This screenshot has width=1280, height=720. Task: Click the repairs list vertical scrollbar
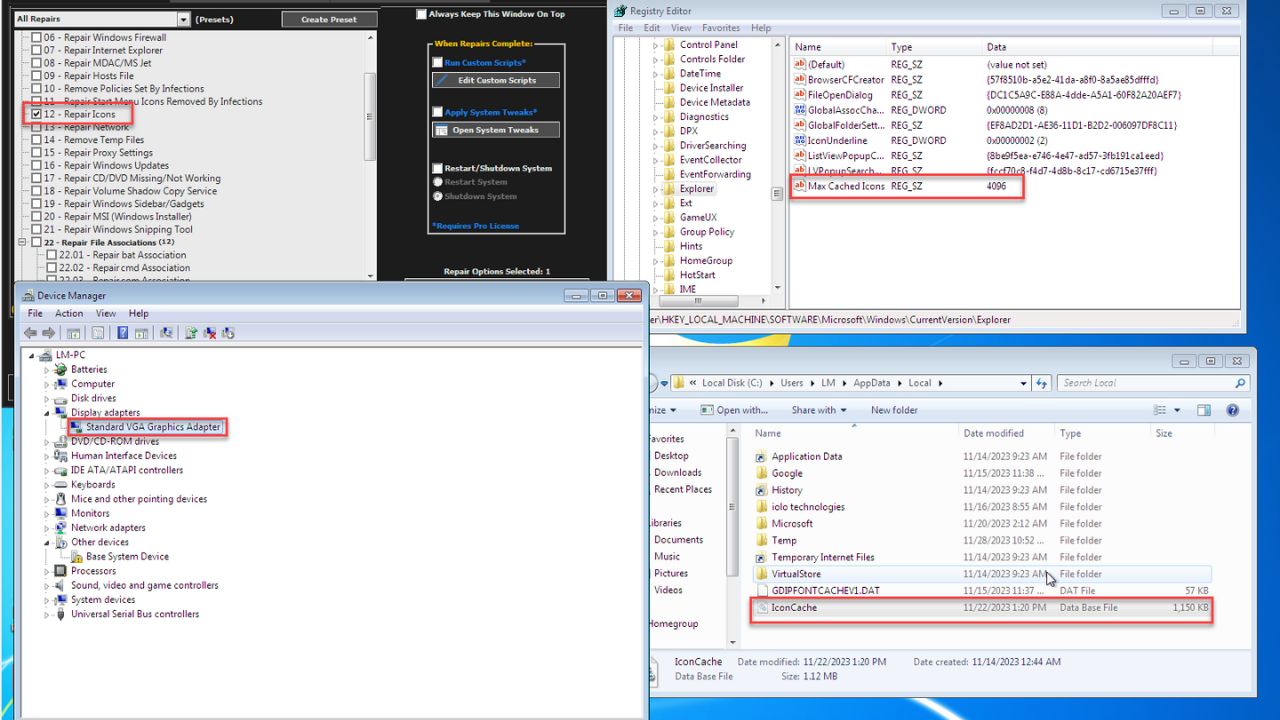371,115
